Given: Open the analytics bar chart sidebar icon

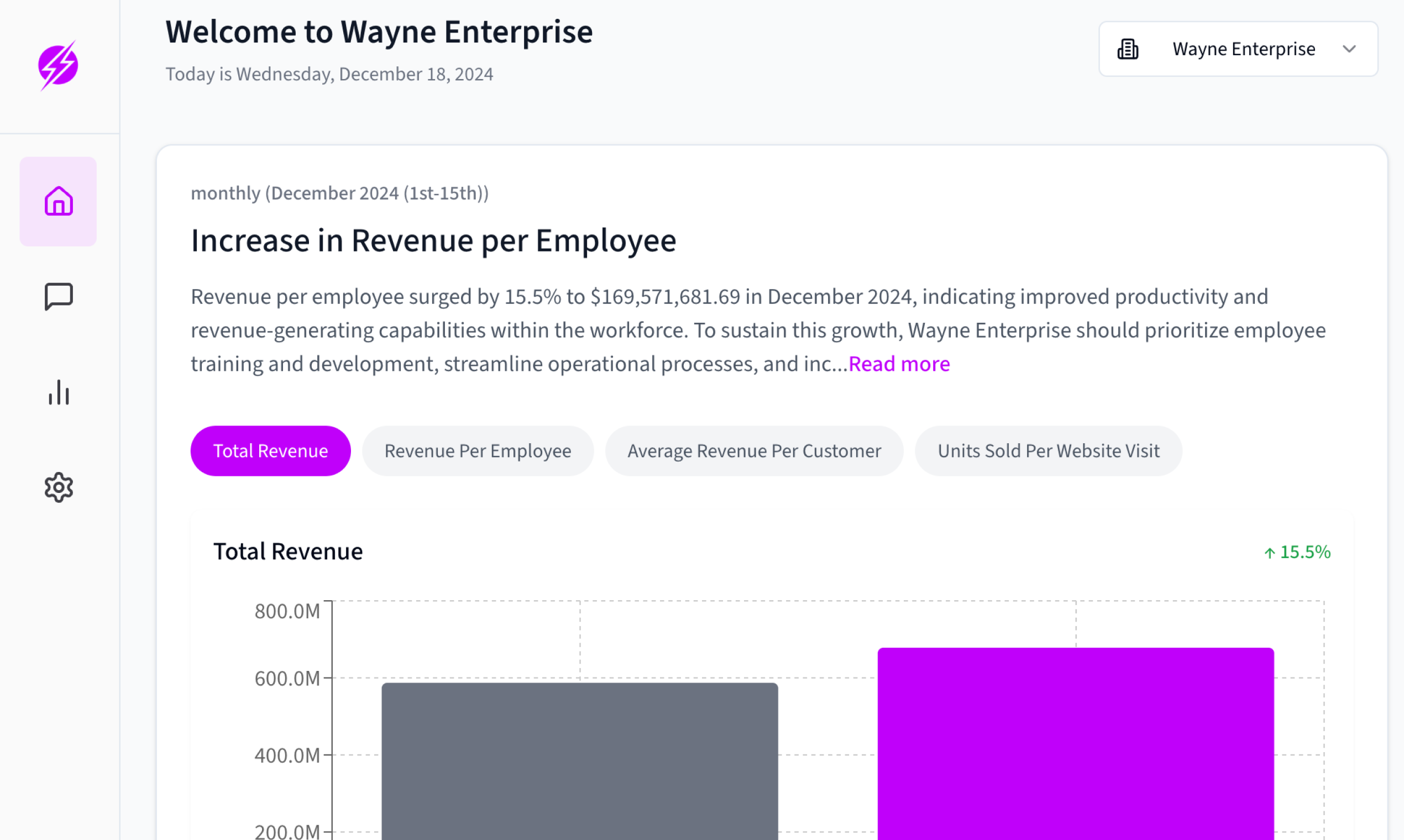Looking at the screenshot, I should click(x=58, y=392).
